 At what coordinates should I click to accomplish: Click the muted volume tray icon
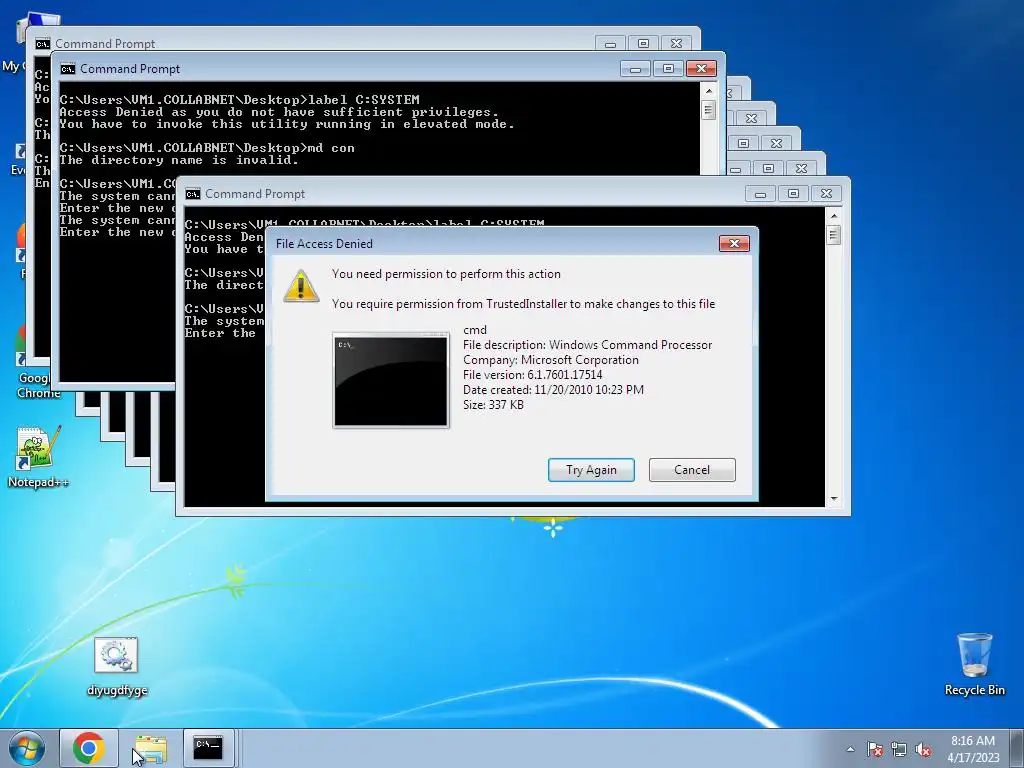coord(923,749)
